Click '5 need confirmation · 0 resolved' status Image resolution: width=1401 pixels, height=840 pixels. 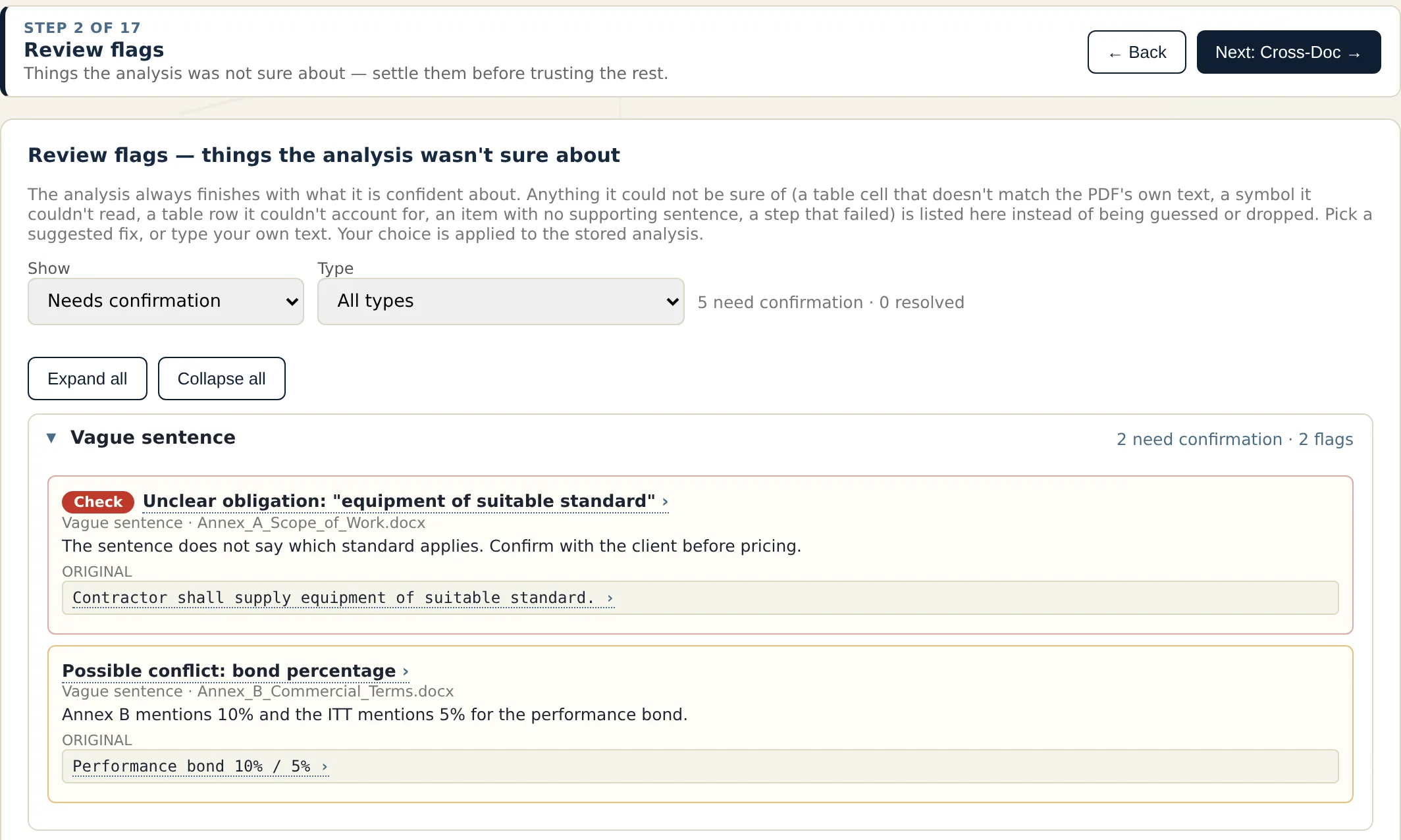click(x=831, y=302)
